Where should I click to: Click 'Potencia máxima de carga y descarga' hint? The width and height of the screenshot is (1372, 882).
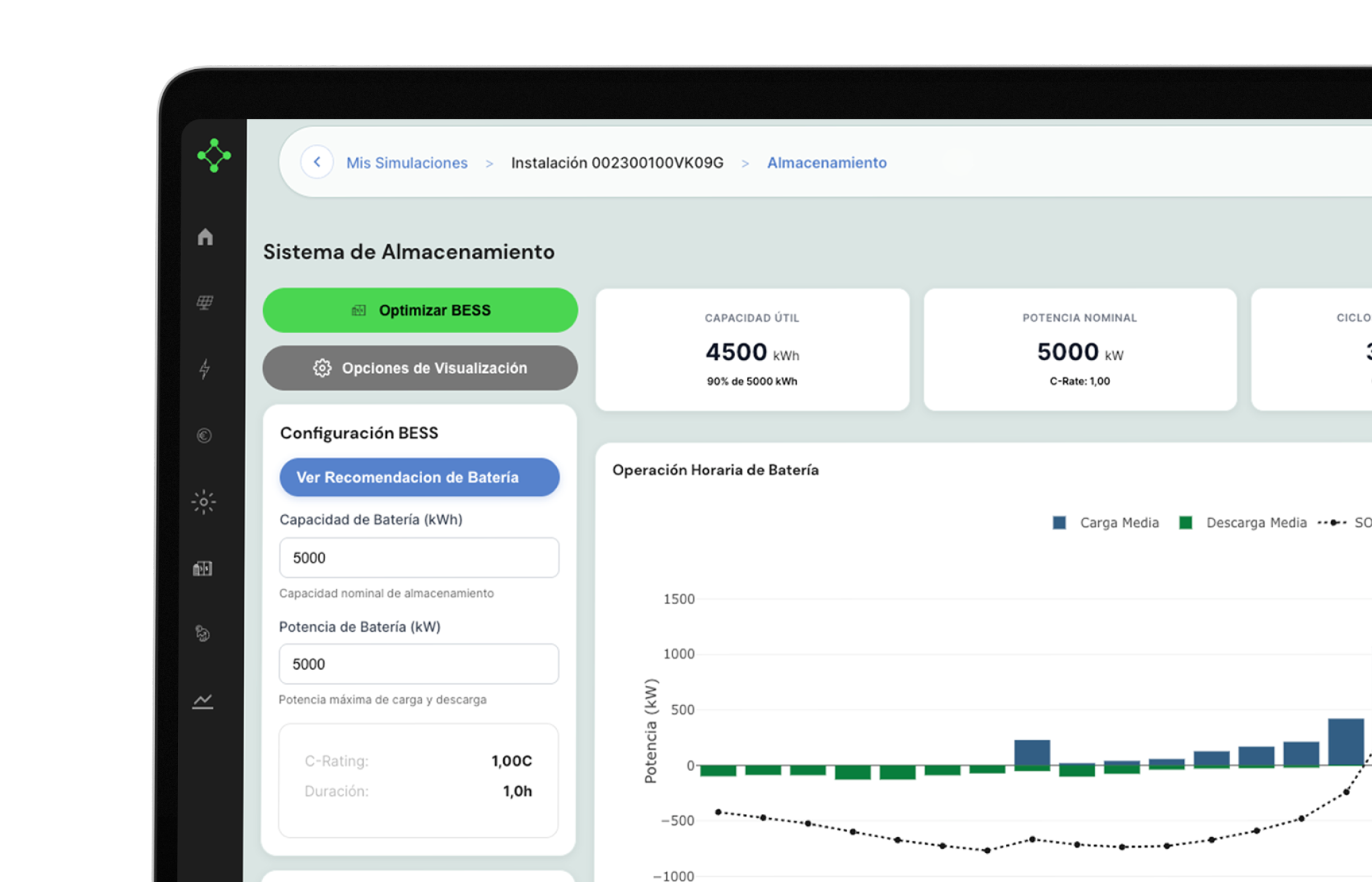pos(382,700)
